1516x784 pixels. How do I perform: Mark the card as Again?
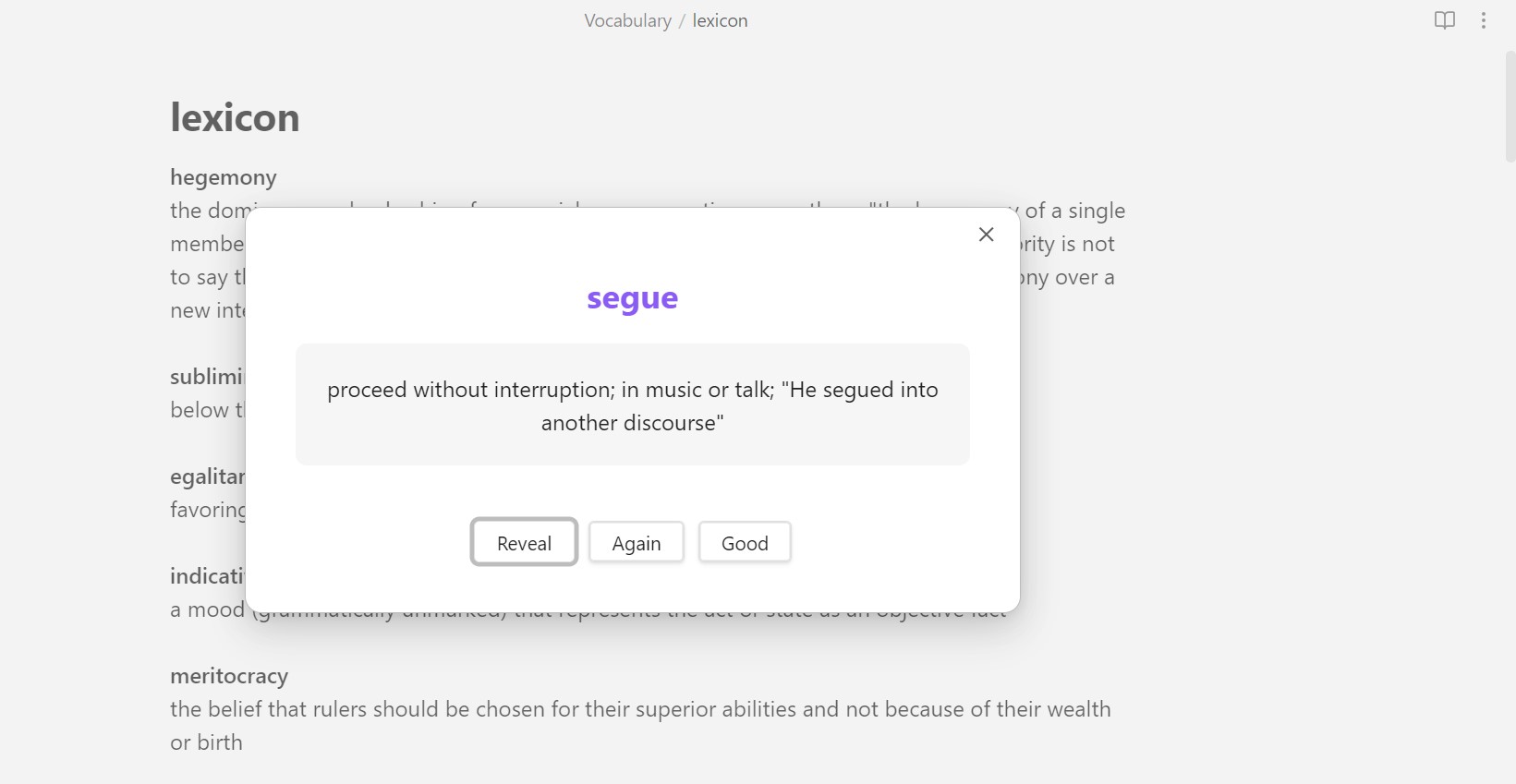(x=636, y=542)
